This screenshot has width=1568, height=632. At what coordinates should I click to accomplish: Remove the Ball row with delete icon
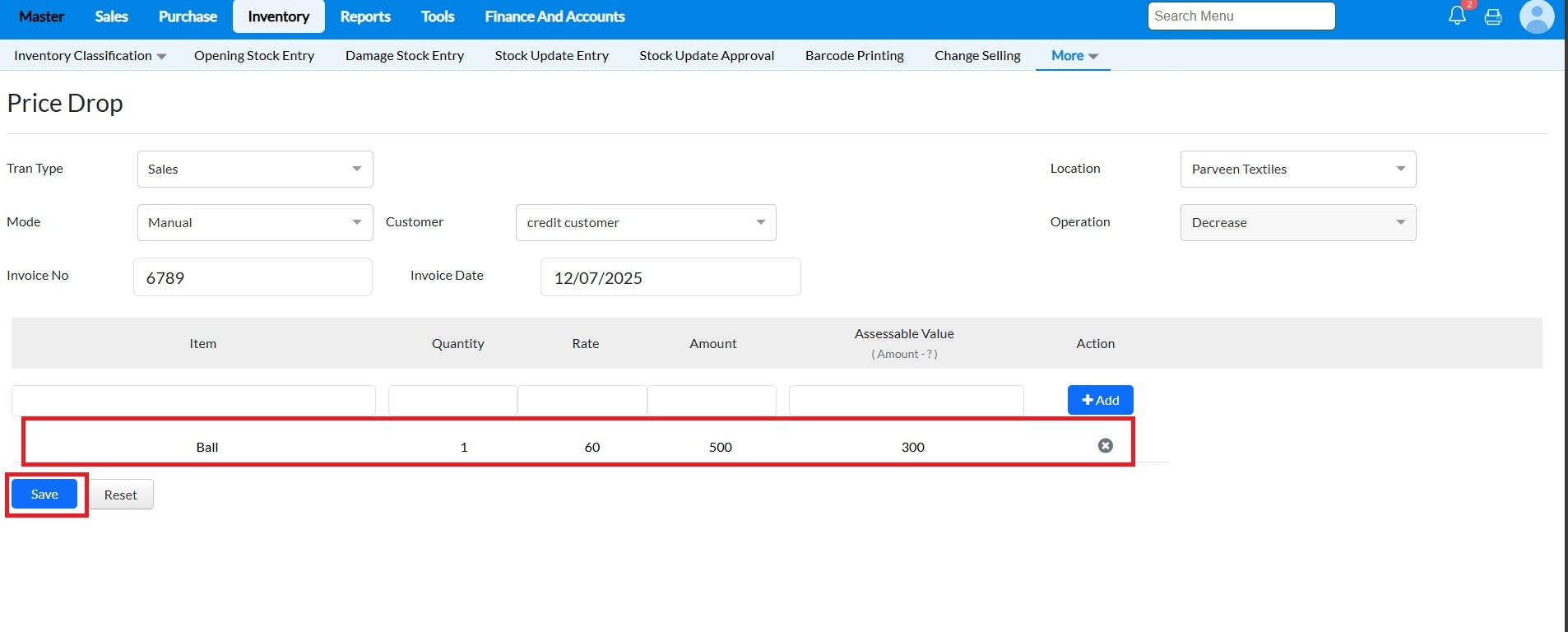pyautogui.click(x=1105, y=445)
